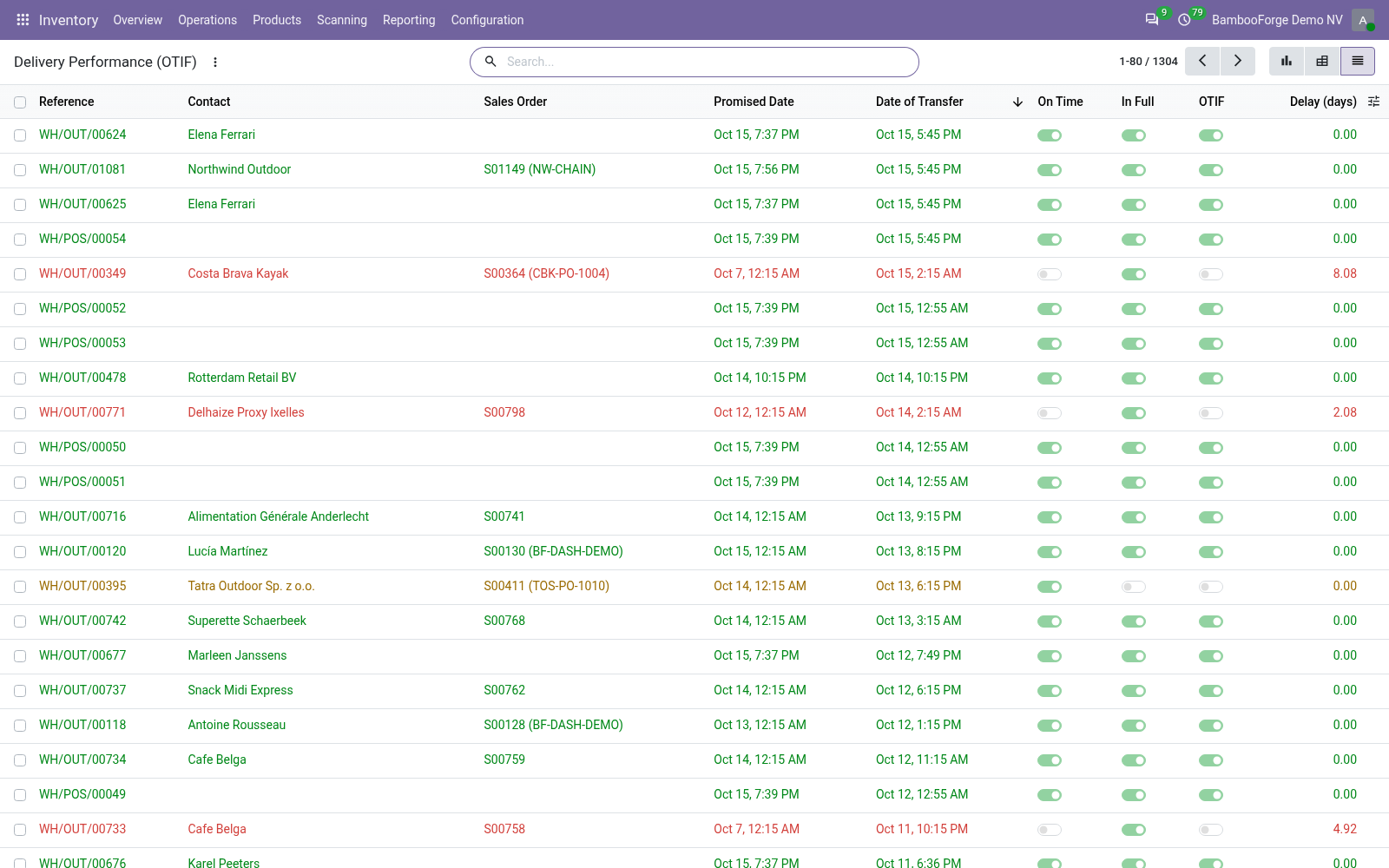Viewport: 1389px width, 868px height.
Task: Click contact Tatra Outdoor Sp. z o.o.
Action: pyautogui.click(x=251, y=586)
